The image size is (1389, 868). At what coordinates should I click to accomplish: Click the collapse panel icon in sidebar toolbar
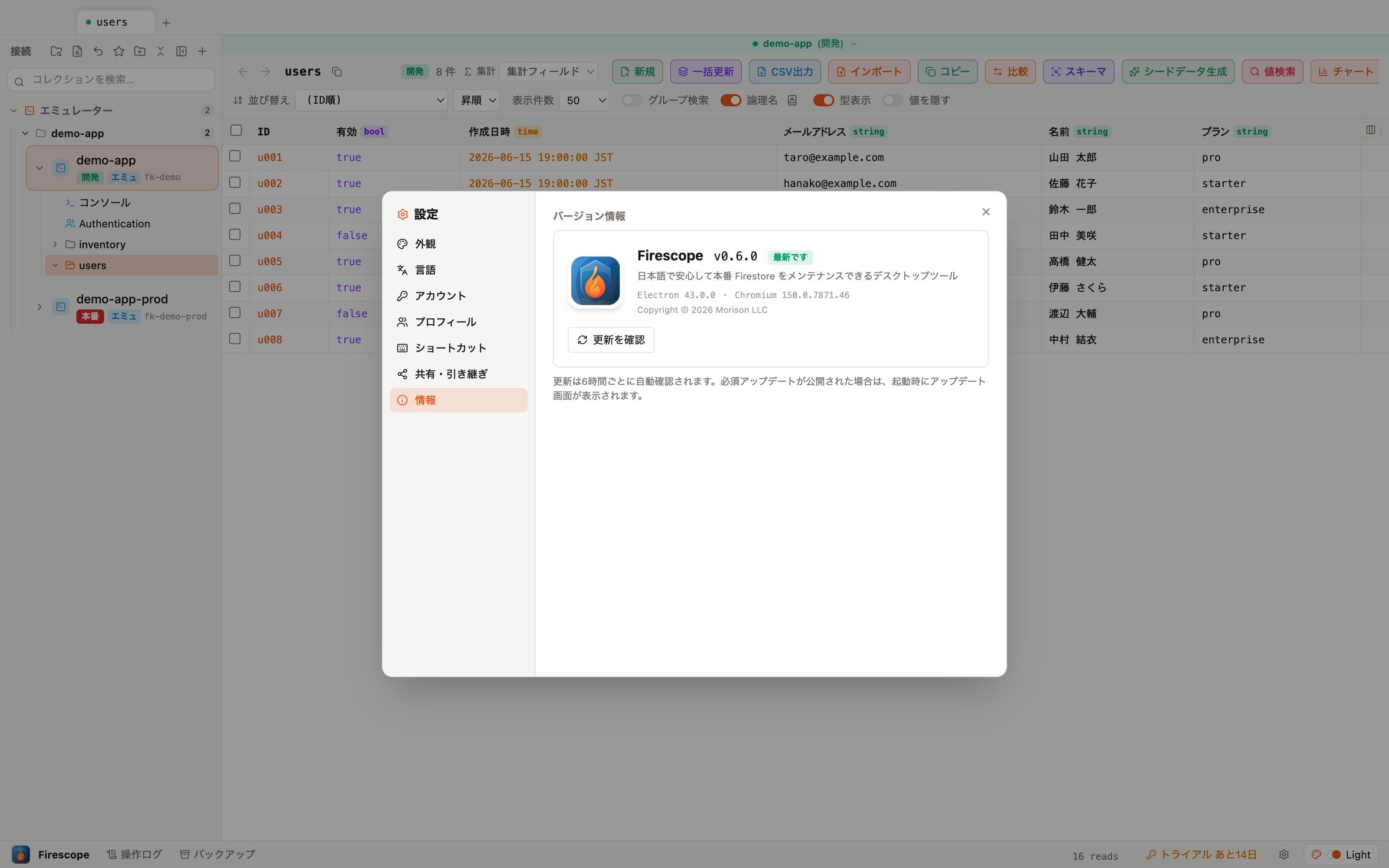pos(181,51)
